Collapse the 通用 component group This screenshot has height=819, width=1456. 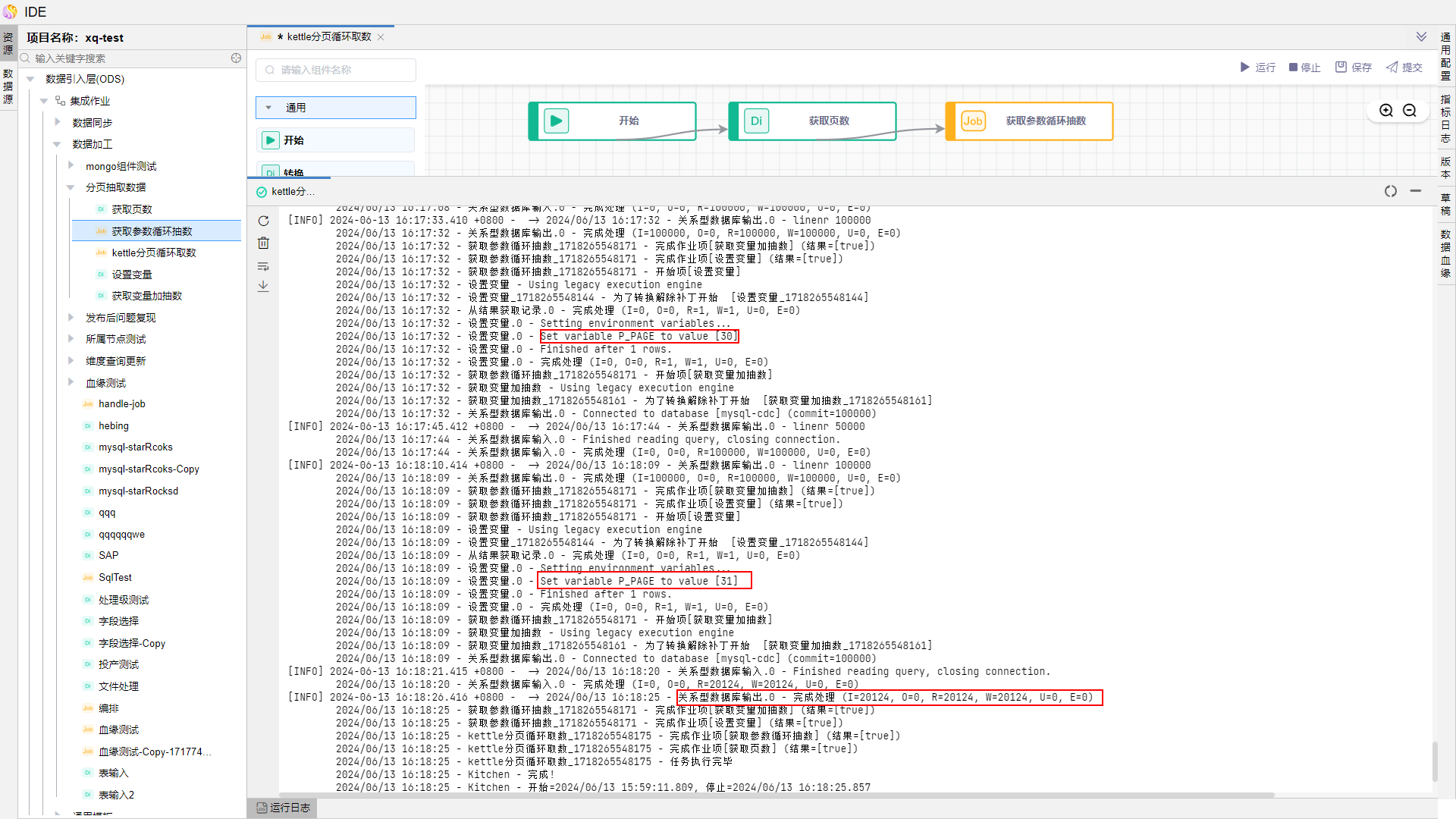tap(268, 108)
